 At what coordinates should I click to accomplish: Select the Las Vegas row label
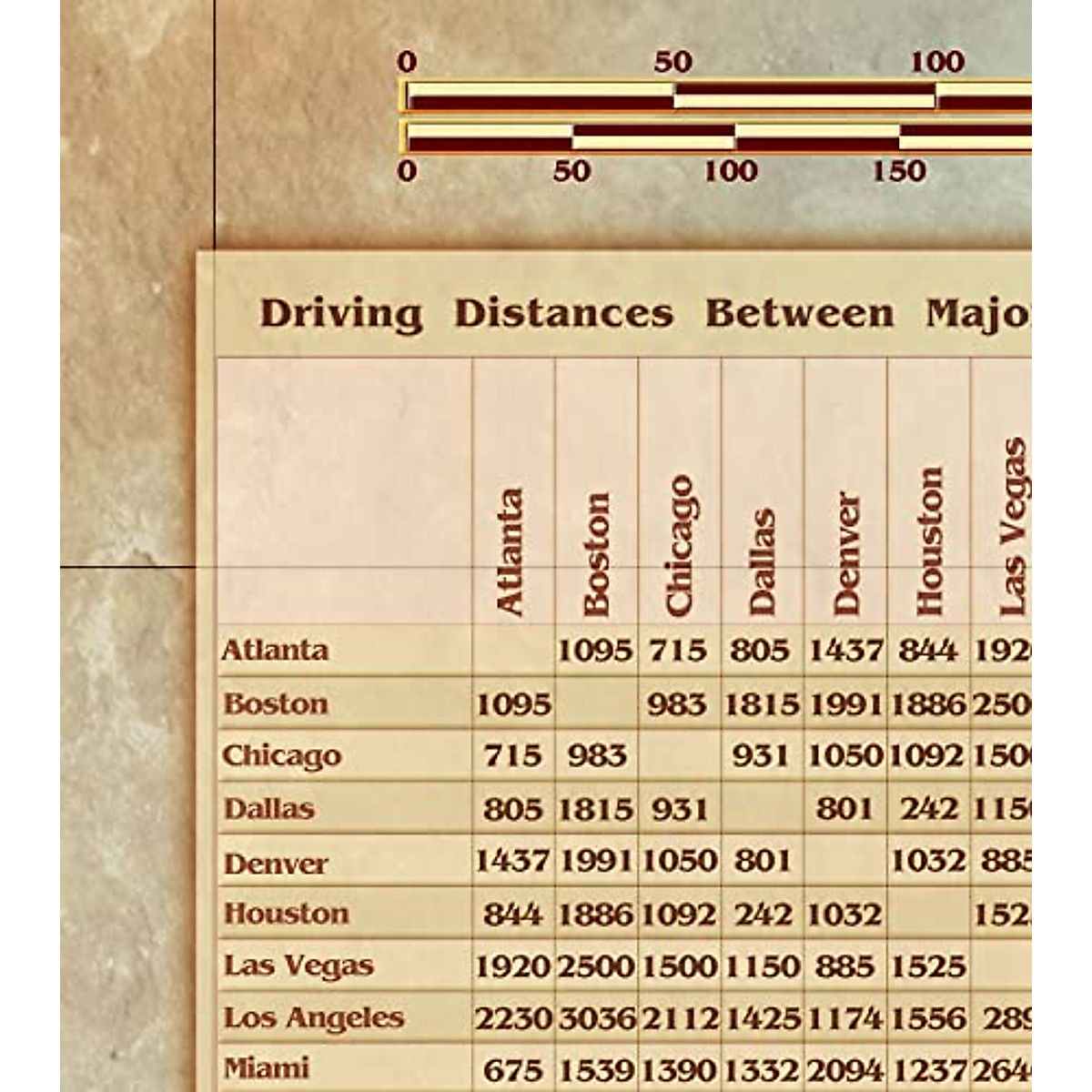coord(298,966)
